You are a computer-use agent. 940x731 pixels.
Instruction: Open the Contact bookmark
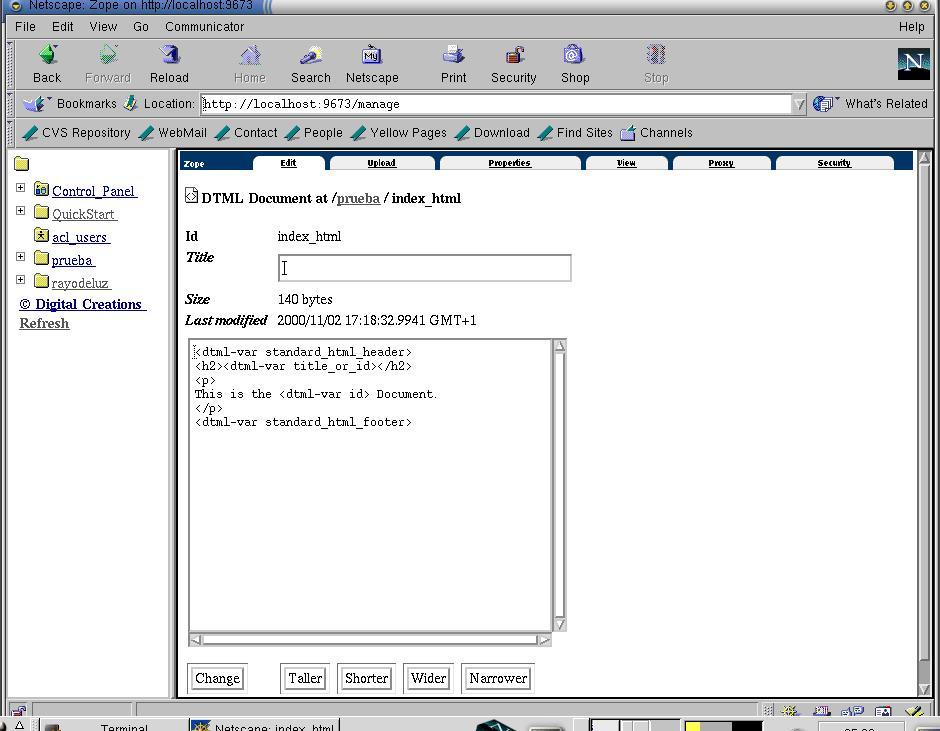246,133
